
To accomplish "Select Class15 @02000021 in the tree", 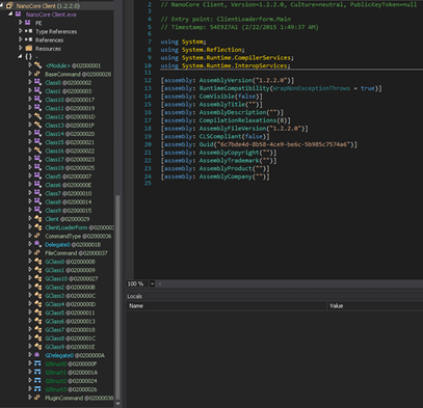I will click(x=70, y=142).
